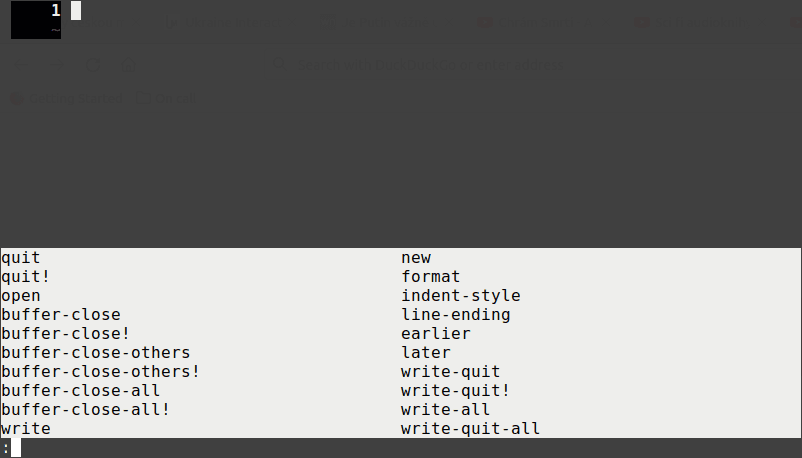Select the line-ending command
802x458 pixels.
pos(456,315)
